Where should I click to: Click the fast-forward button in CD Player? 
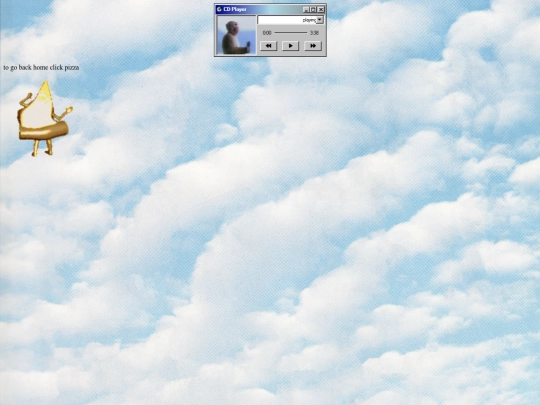pyautogui.click(x=313, y=46)
